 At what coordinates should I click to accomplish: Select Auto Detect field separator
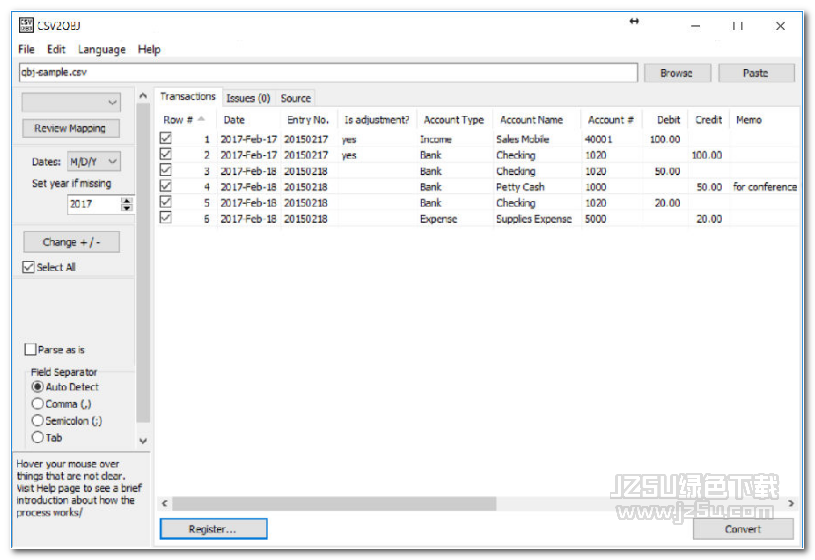[37, 386]
